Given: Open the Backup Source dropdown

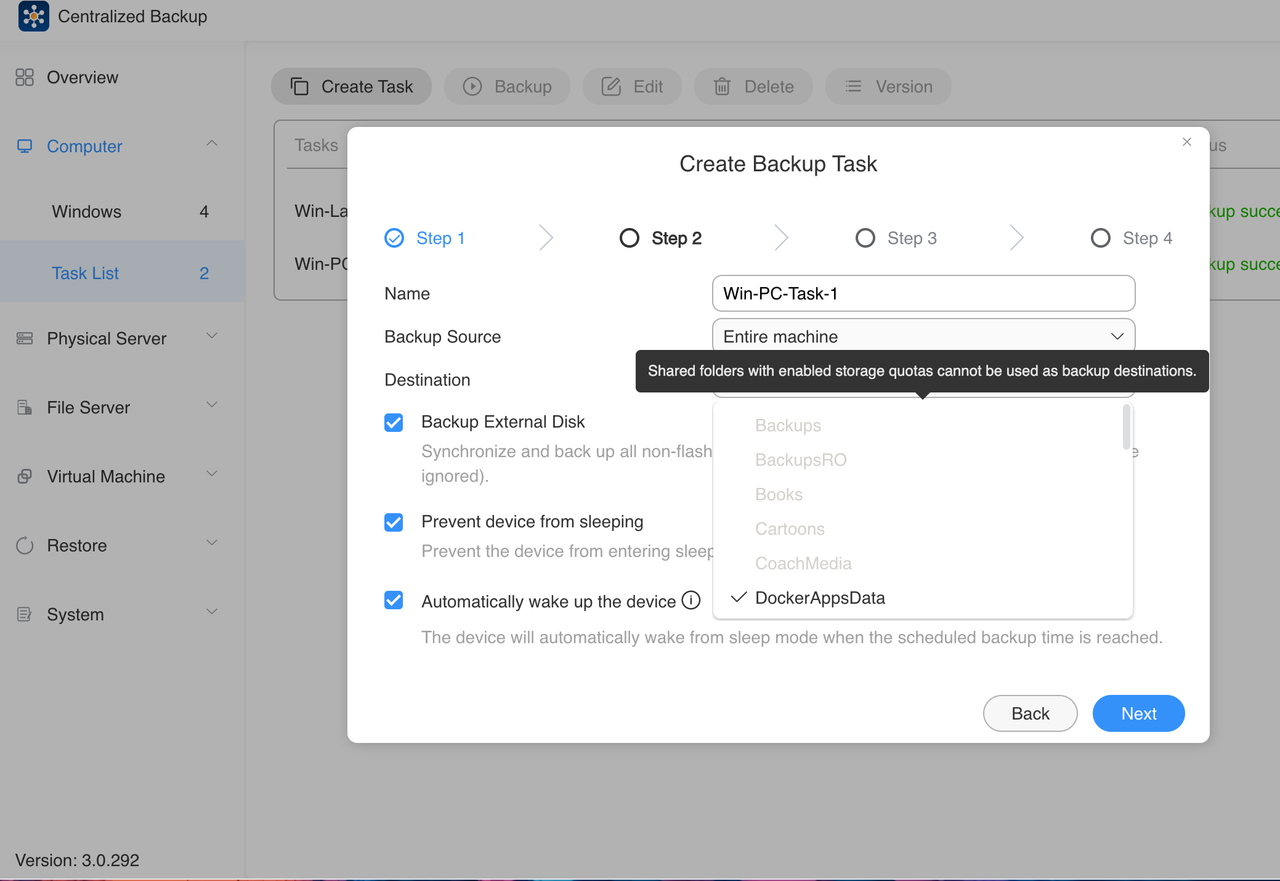Looking at the screenshot, I should (x=923, y=337).
